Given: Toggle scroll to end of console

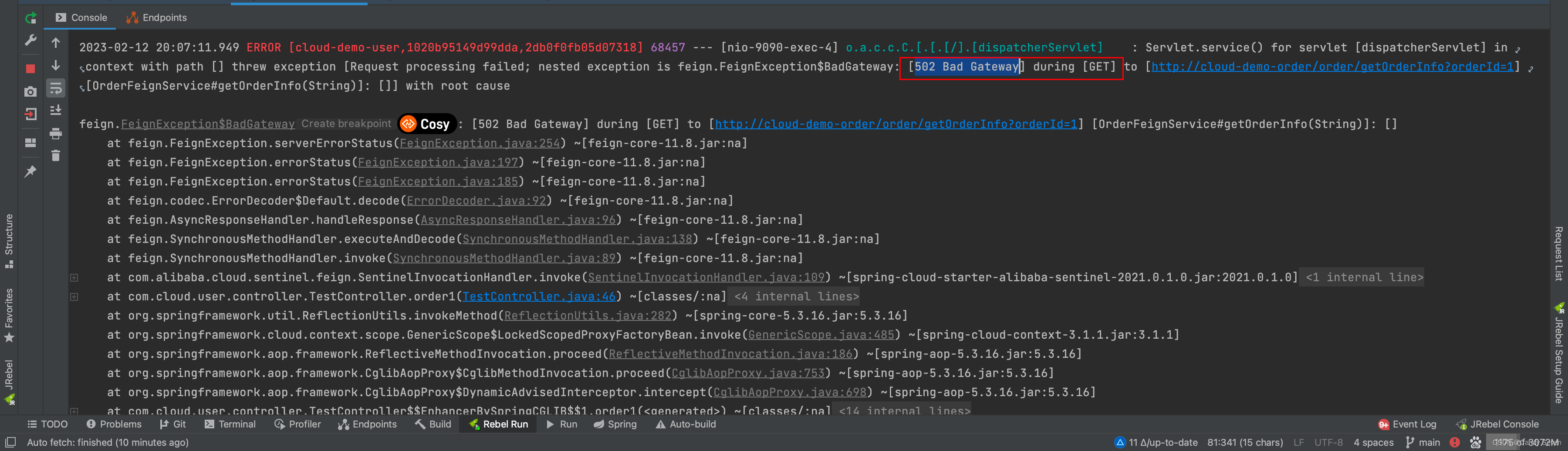Looking at the screenshot, I should [56, 110].
